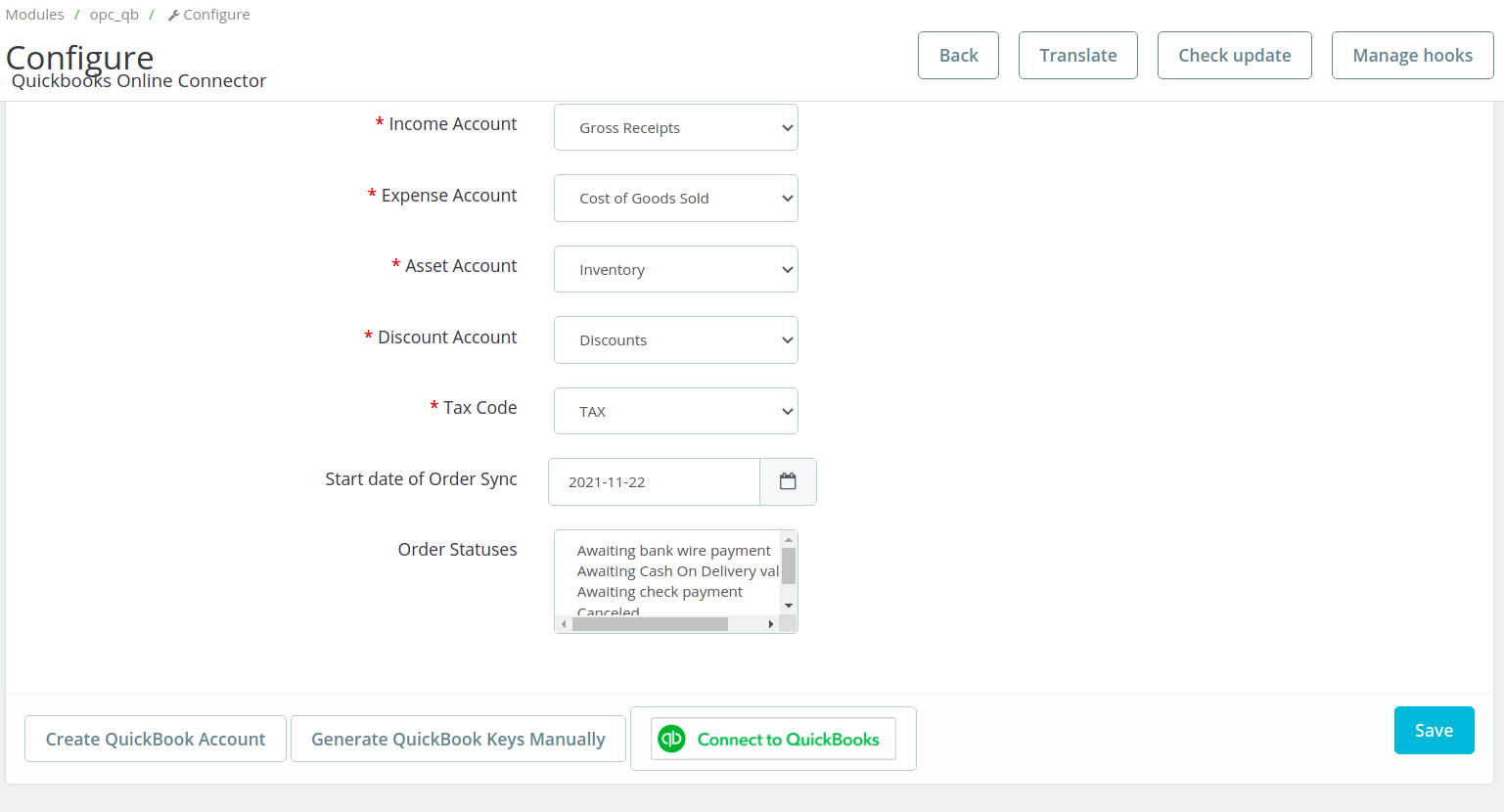Open the Asset Account dropdown

tap(676, 269)
